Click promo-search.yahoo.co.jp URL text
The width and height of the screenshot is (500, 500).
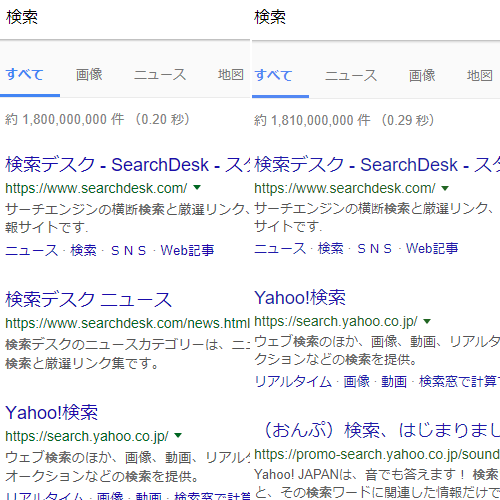click(377, 454)
